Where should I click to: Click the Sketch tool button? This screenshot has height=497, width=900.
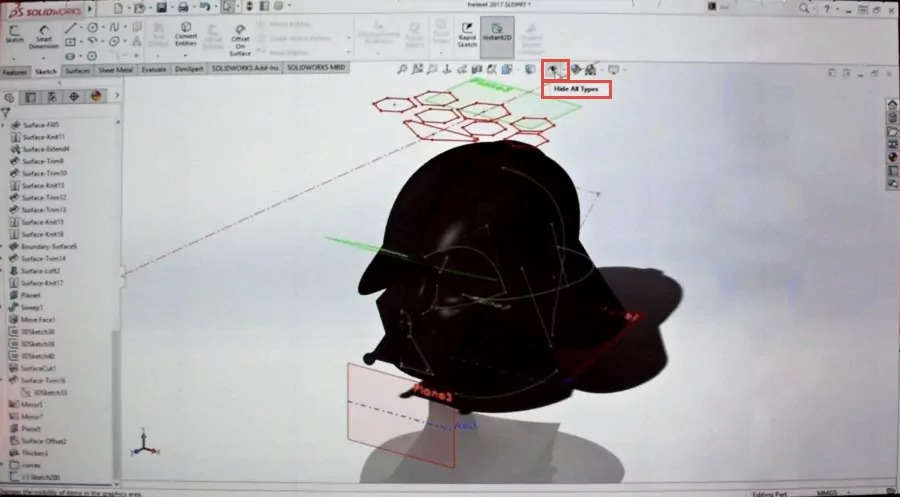pyautogui.click(x=14, y=34)
